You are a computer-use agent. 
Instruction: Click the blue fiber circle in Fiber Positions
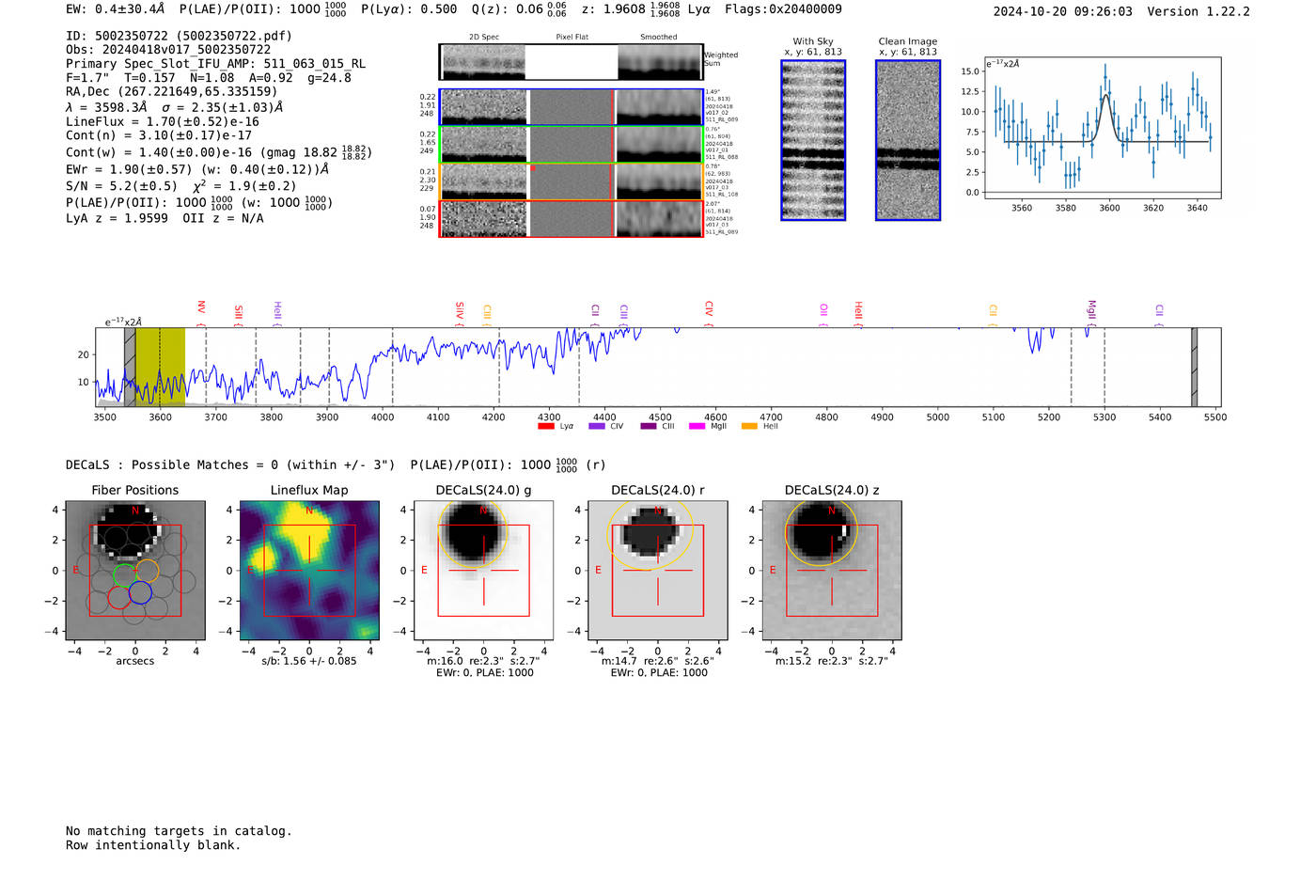[x=140, y=592]
